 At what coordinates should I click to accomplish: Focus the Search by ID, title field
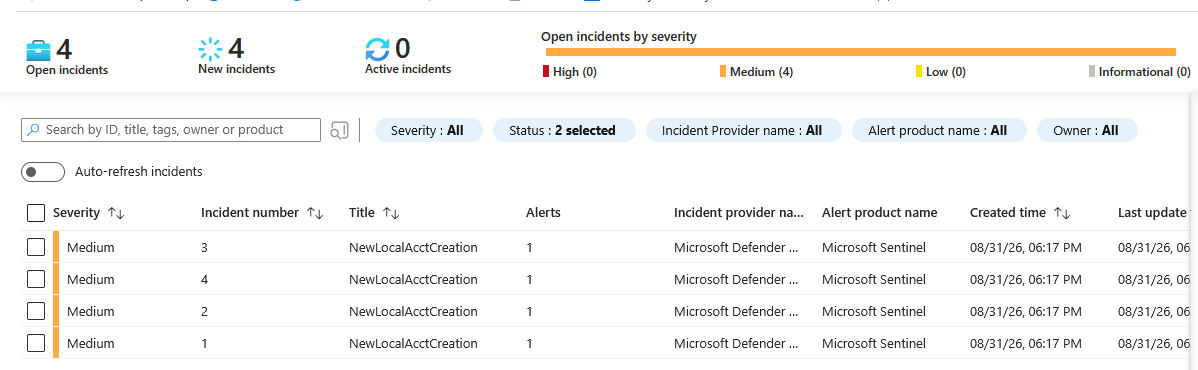(171, 130)
